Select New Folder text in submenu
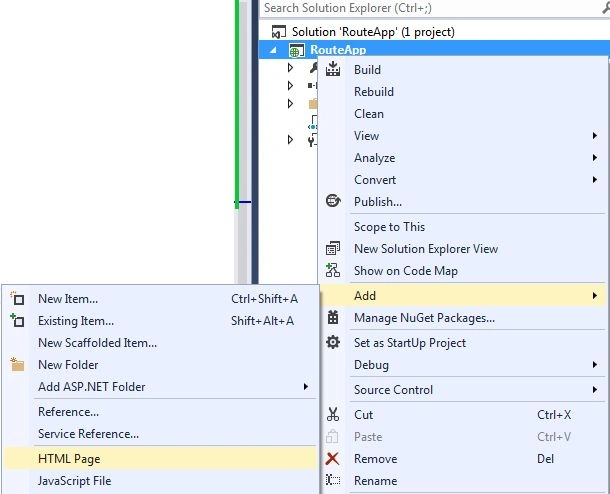This screenshot has height=494, width=610. tap(68, 365)
